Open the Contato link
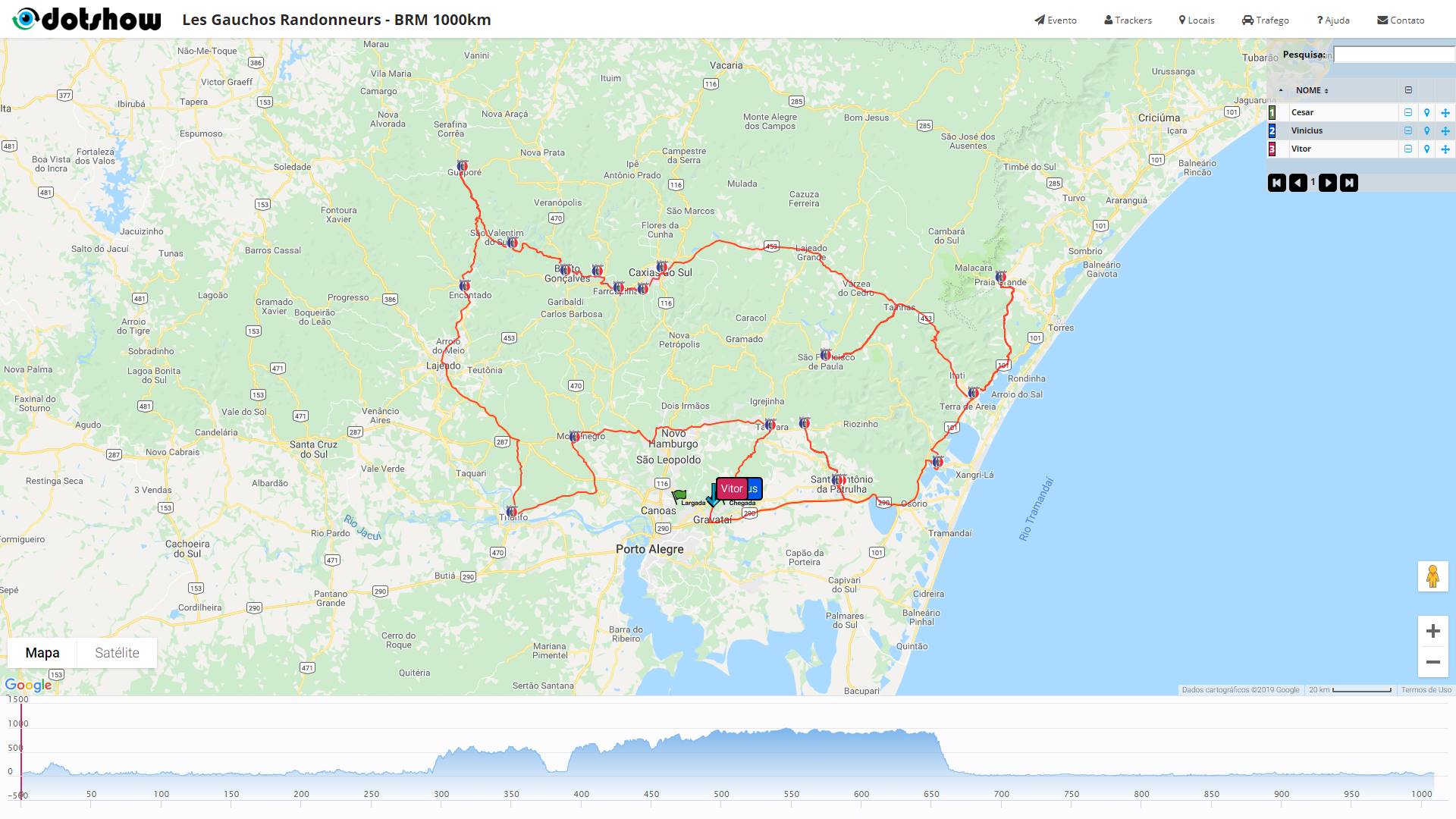The height and width of the screenshot is (819, 1456). [1401, 20]
